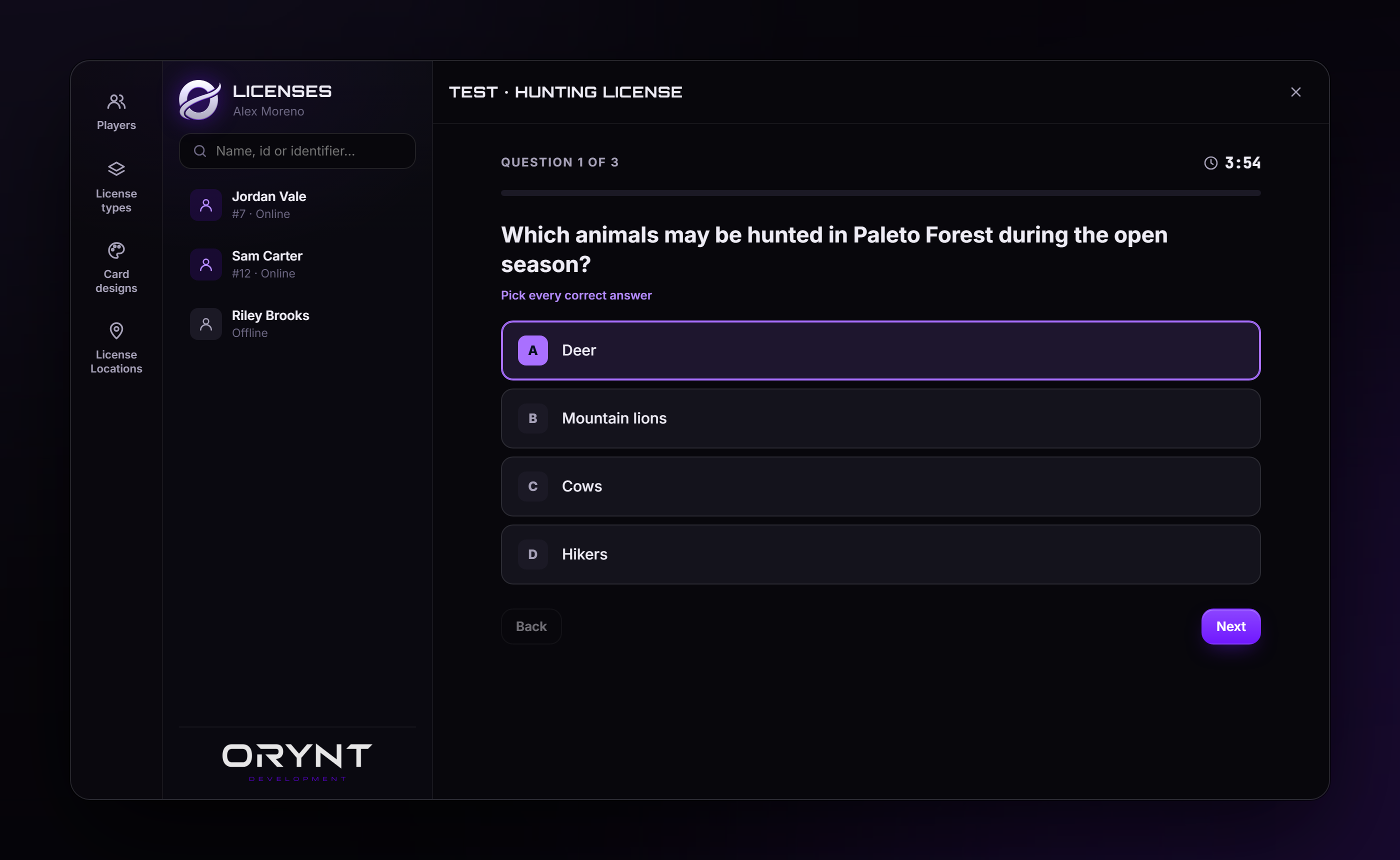Screen dimensions: 1400x860
Task: Deselect answer A Deer
Action: [880, 350]
